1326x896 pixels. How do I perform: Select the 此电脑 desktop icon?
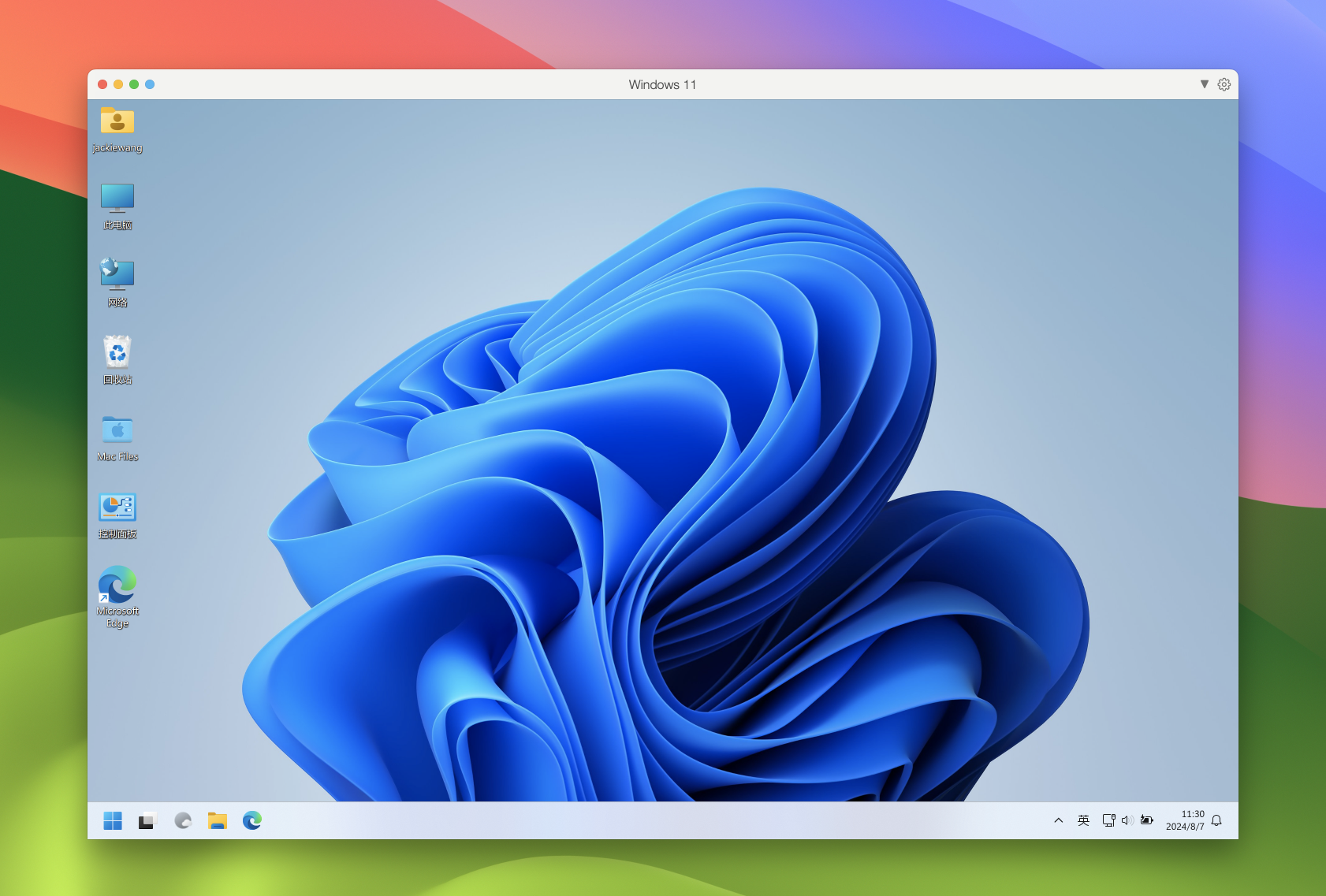tap(117, 198)
